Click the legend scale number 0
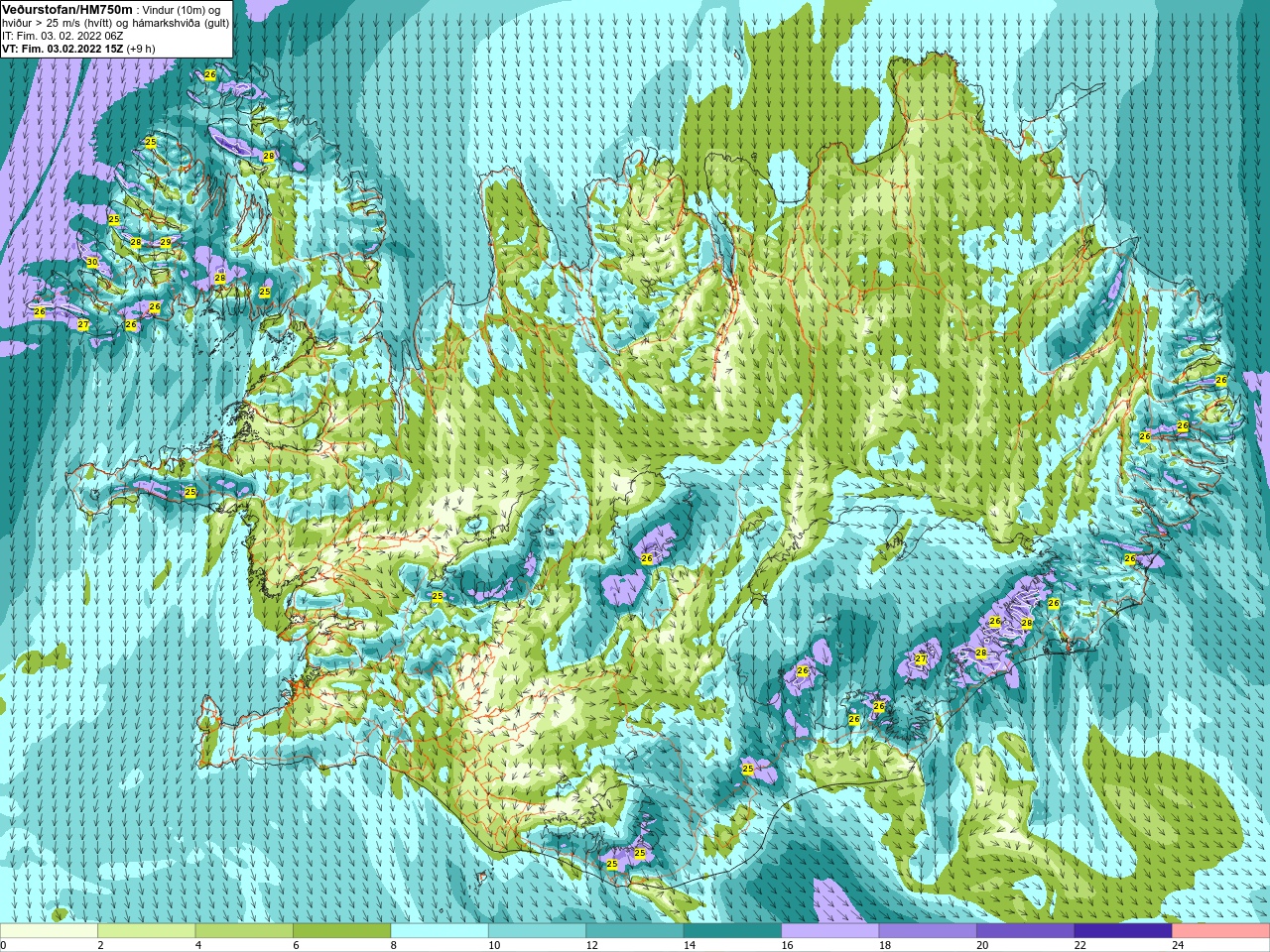The height and width of the screenshot is (952, 1270). tap(4, 945)
